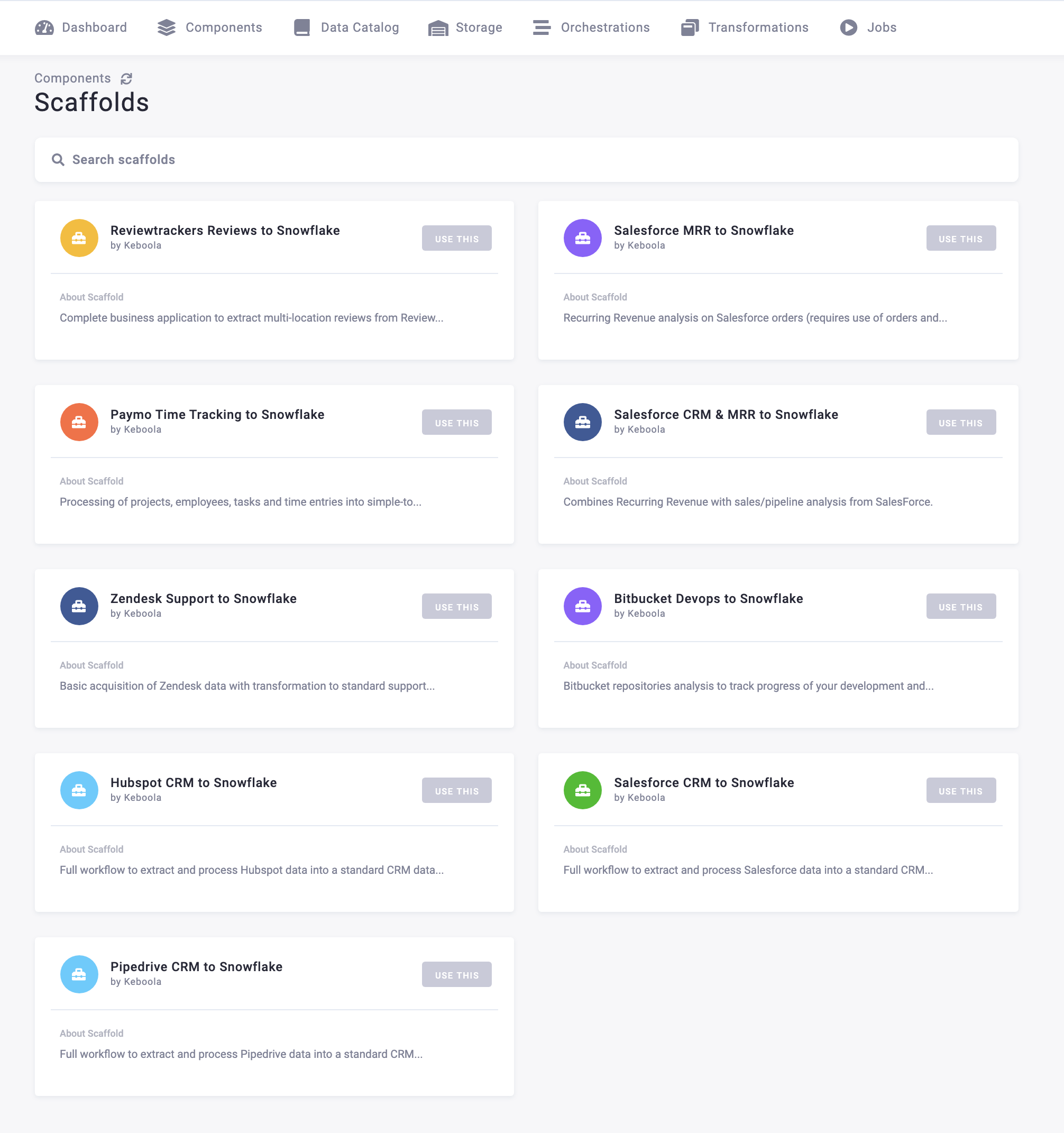
Task: Click the light blue Hubspot CRM icon
Action: coord(79,790)
